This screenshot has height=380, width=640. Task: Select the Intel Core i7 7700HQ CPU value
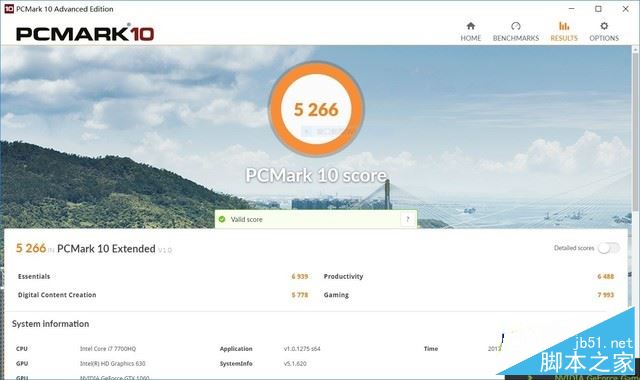pyautogui.click(x=108, y=349)
